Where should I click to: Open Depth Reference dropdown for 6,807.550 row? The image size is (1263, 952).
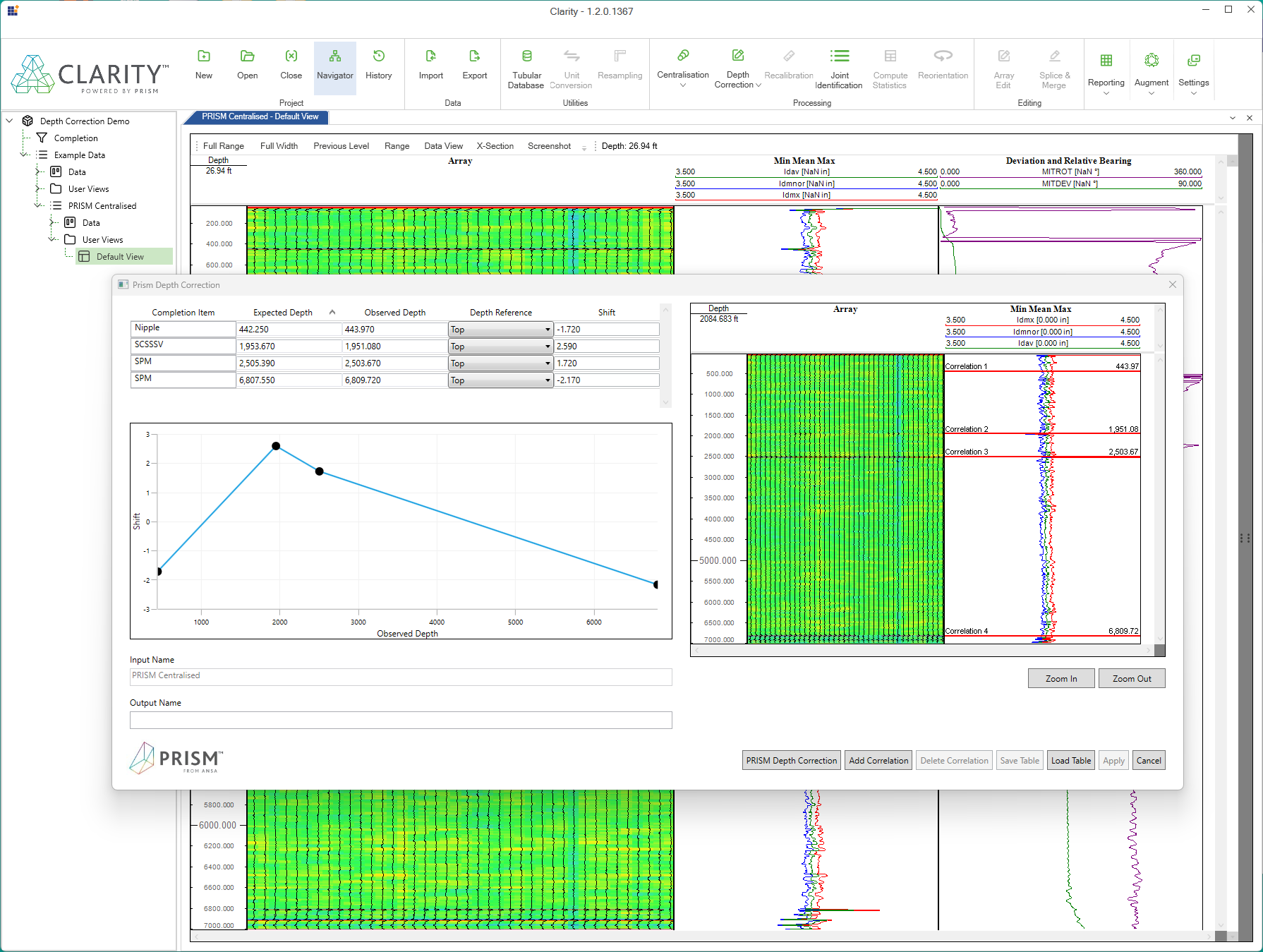pos(500,380)
